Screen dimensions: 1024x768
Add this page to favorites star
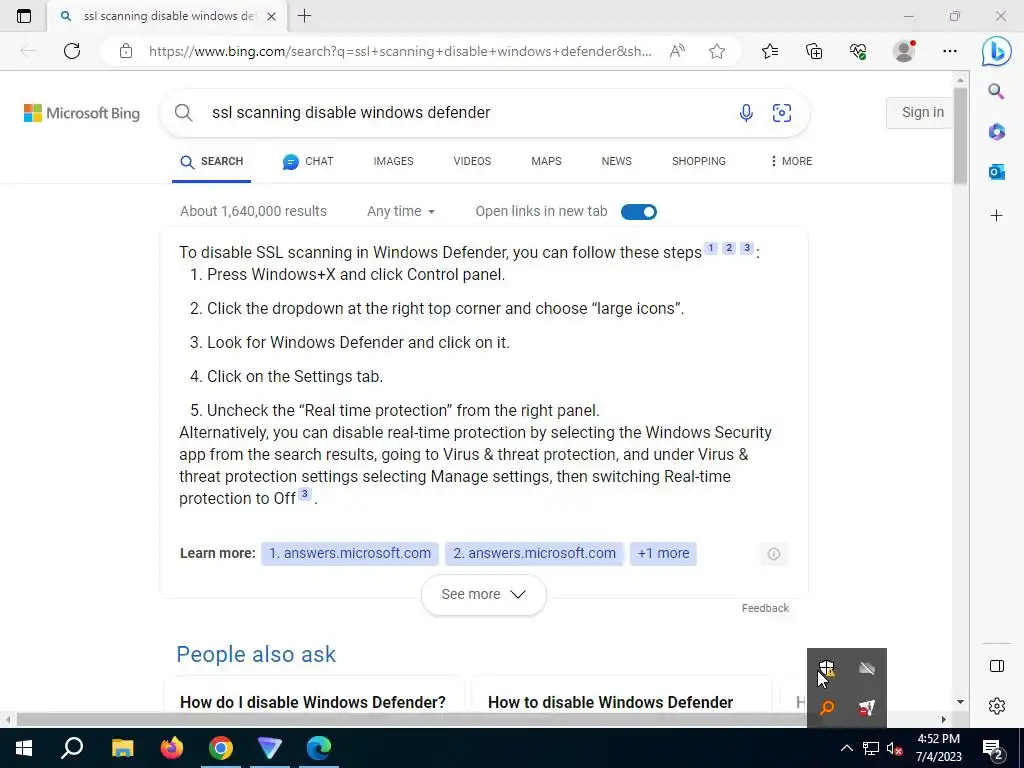point(717,51)
